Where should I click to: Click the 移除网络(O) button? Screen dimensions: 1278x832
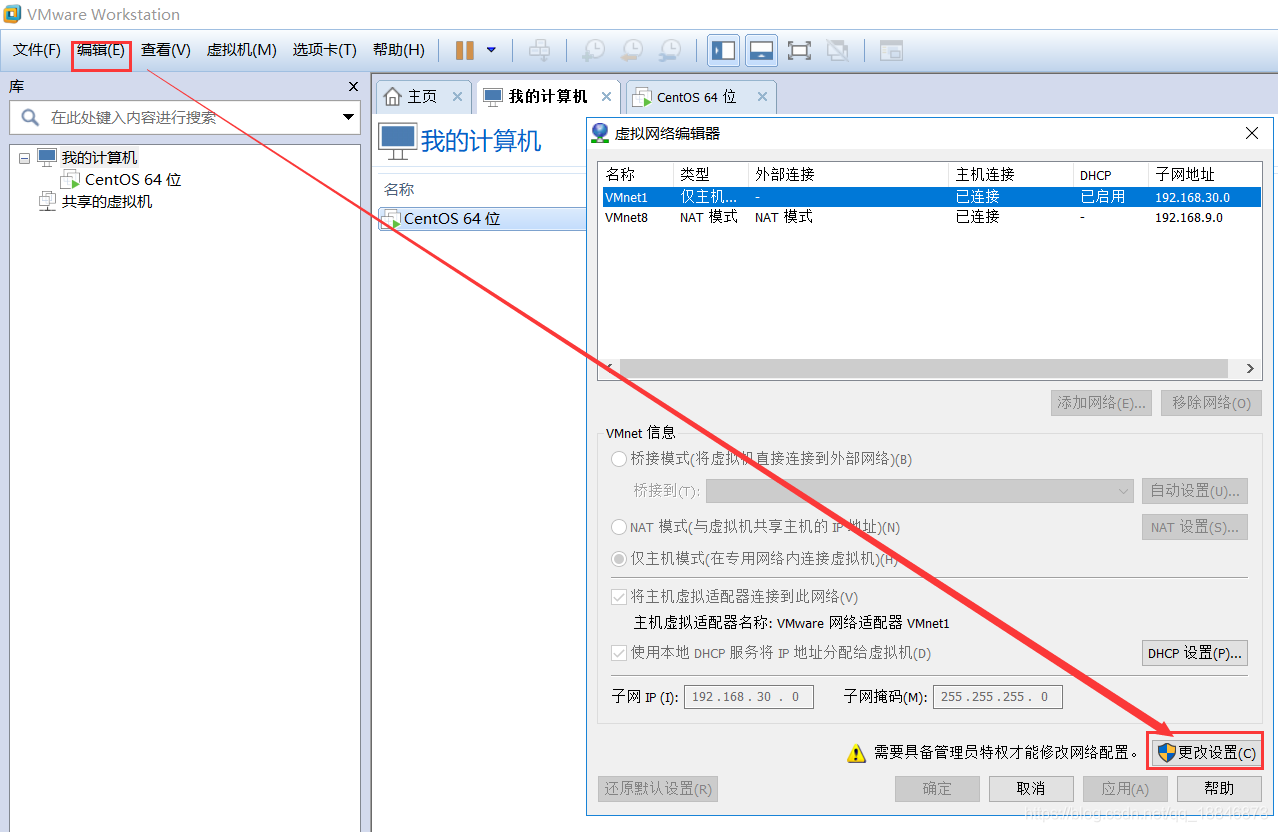[x=1211, y=403]
